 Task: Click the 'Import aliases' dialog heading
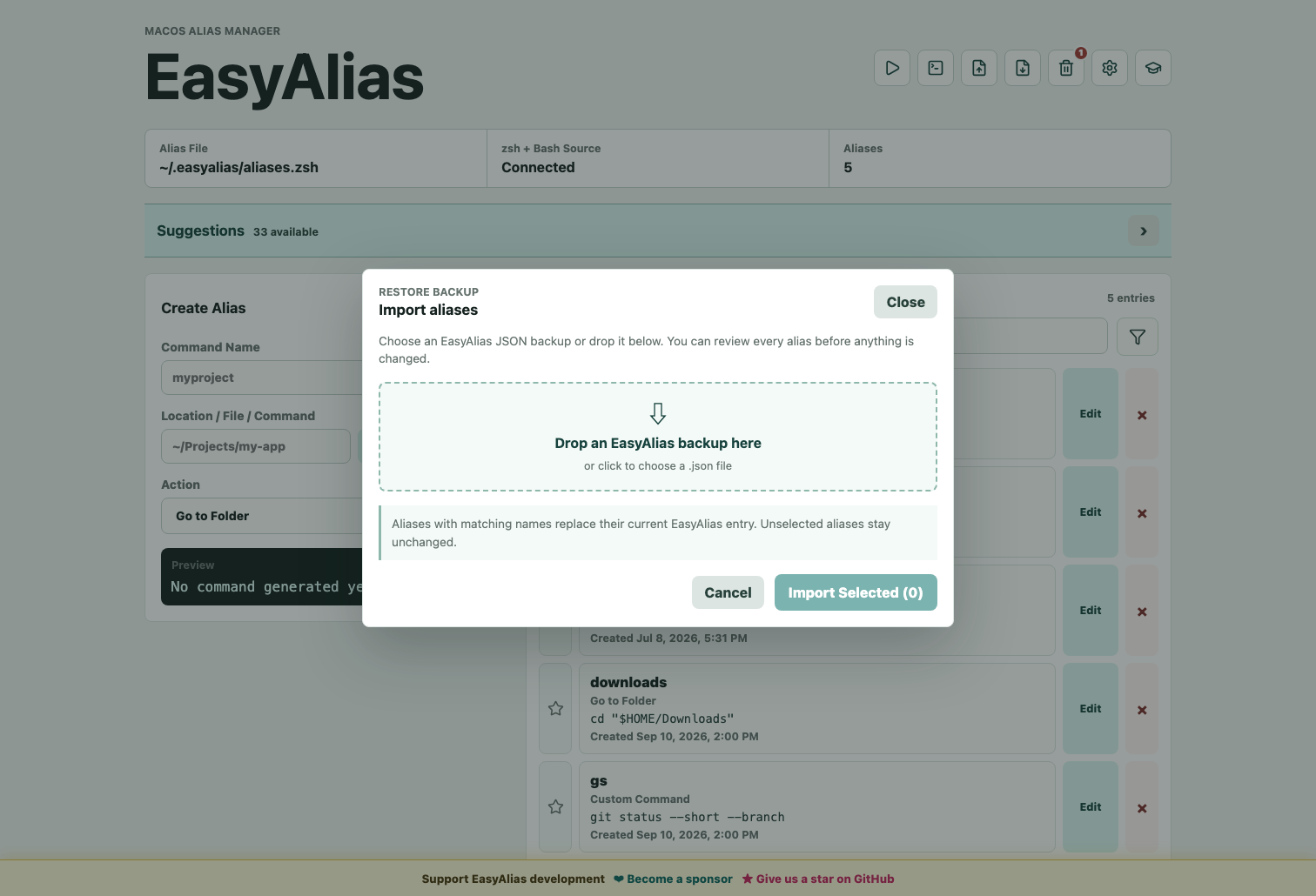coord(428,310)
